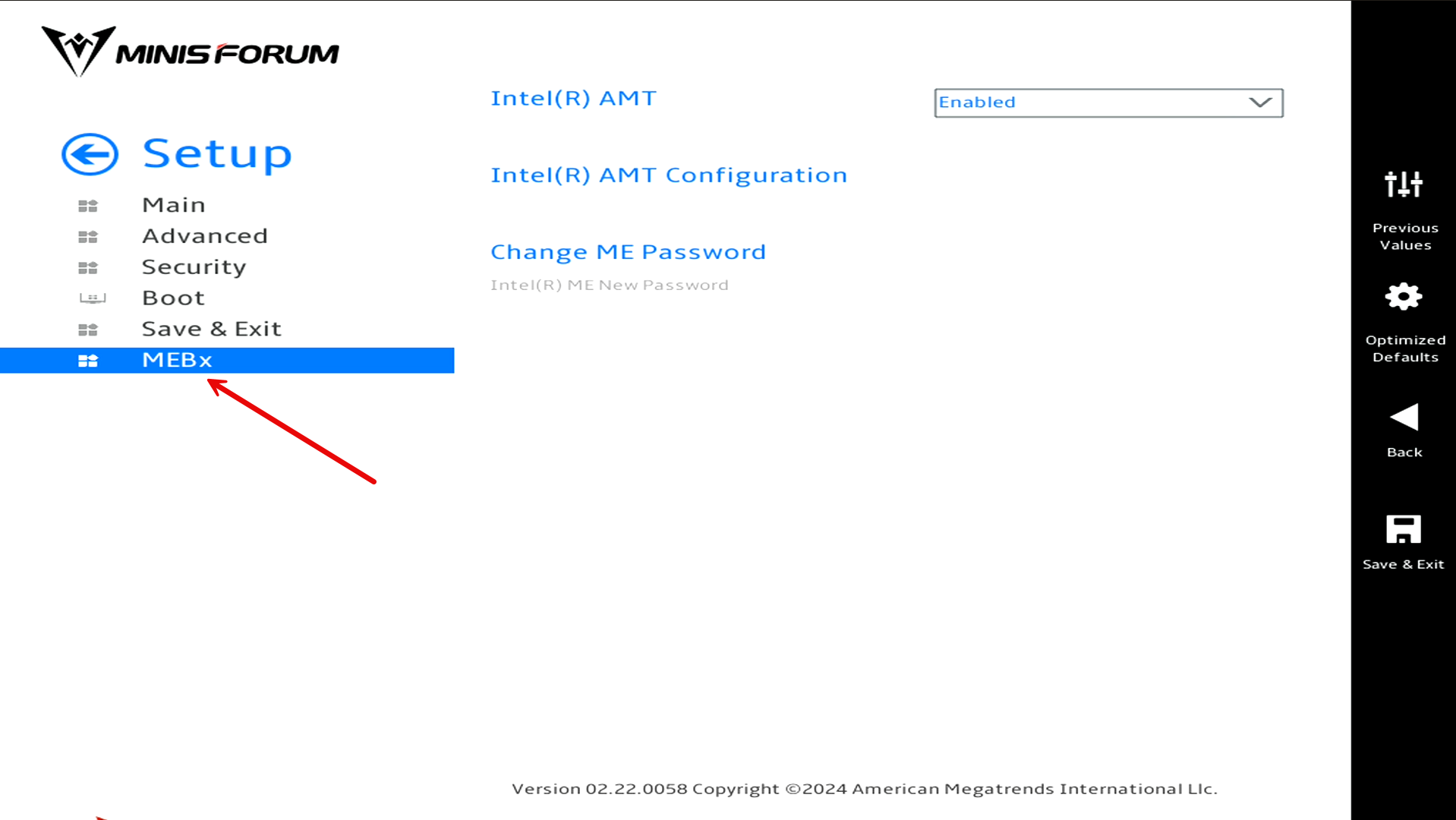Open Change ME Password
The image size is (1456, 820).
628,251
